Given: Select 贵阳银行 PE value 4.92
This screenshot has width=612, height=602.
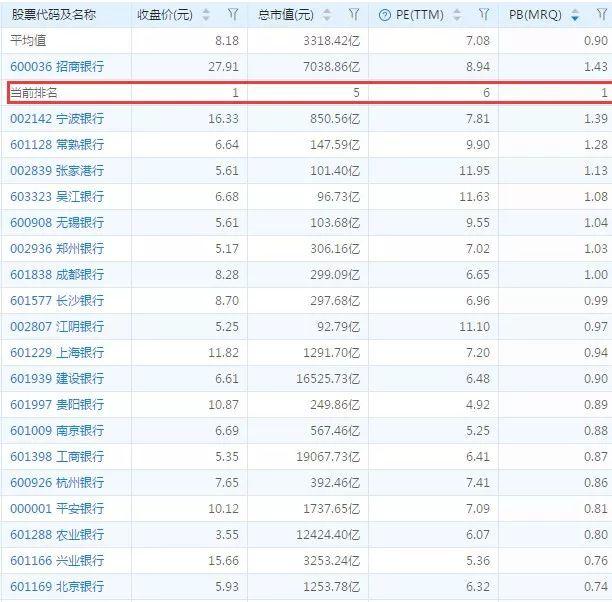Looking at the screenshot, I should pyautogui.click(x=478, y=405).
